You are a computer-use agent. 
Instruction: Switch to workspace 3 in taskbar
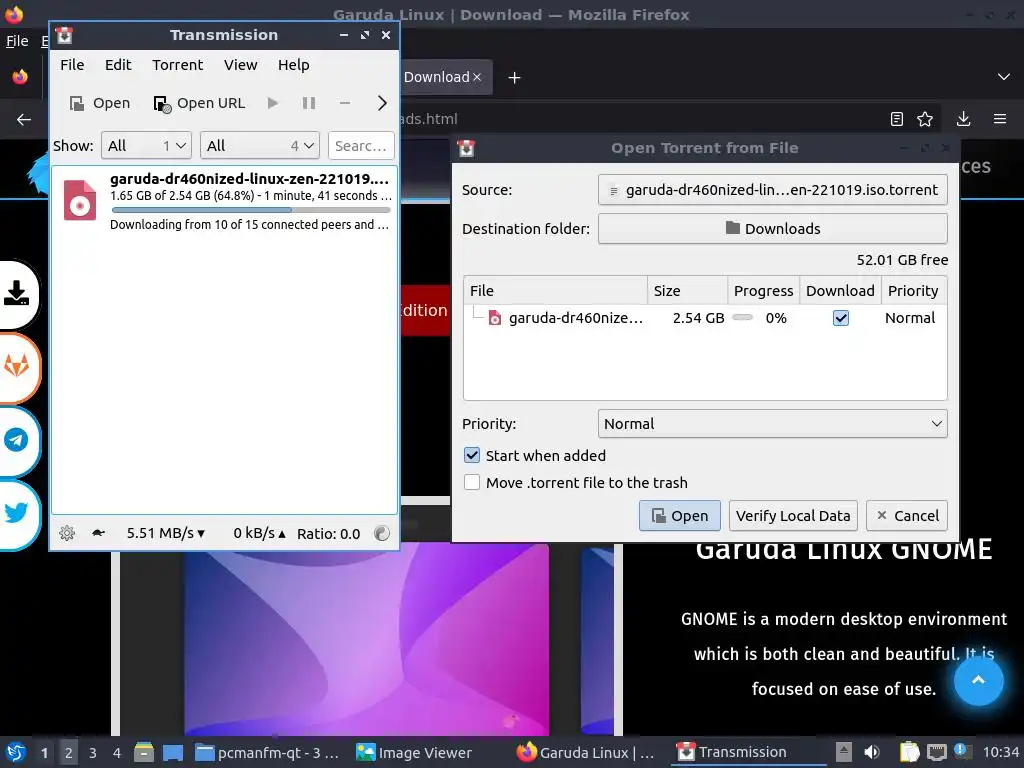tap(92, 753)
